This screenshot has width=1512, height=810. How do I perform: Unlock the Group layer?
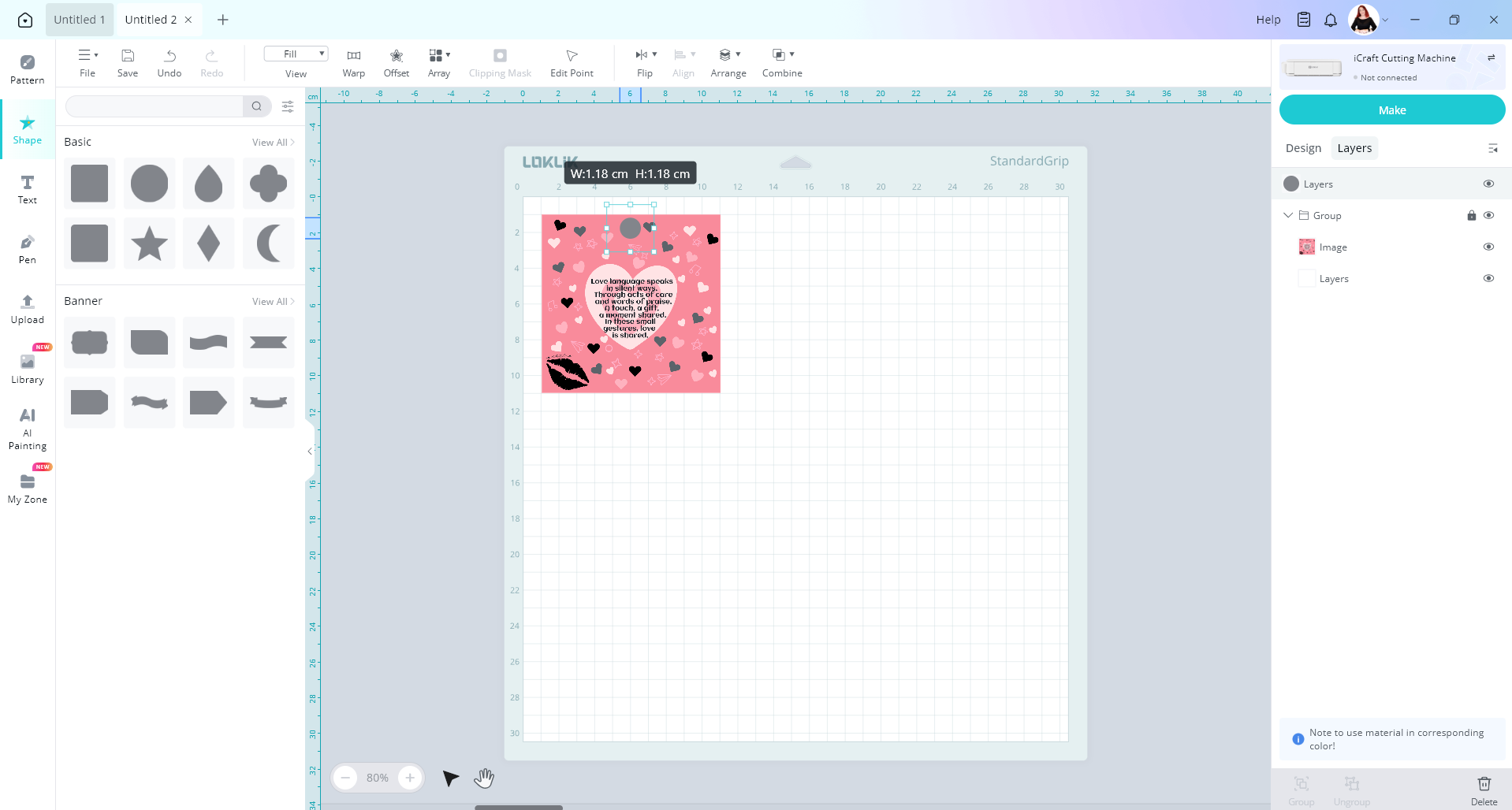[x=1471, y=215]
